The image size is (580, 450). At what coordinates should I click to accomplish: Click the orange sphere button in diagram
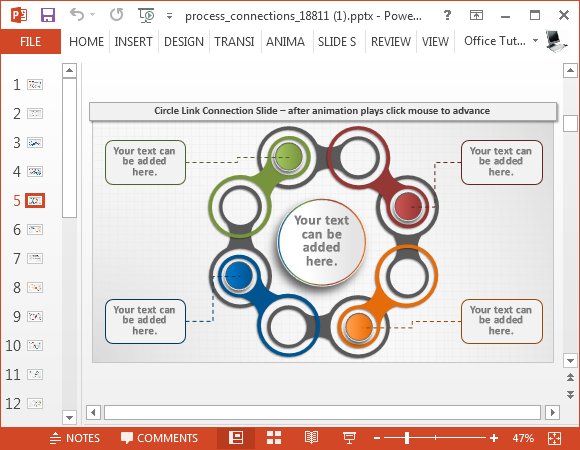(x=358, y=327)
